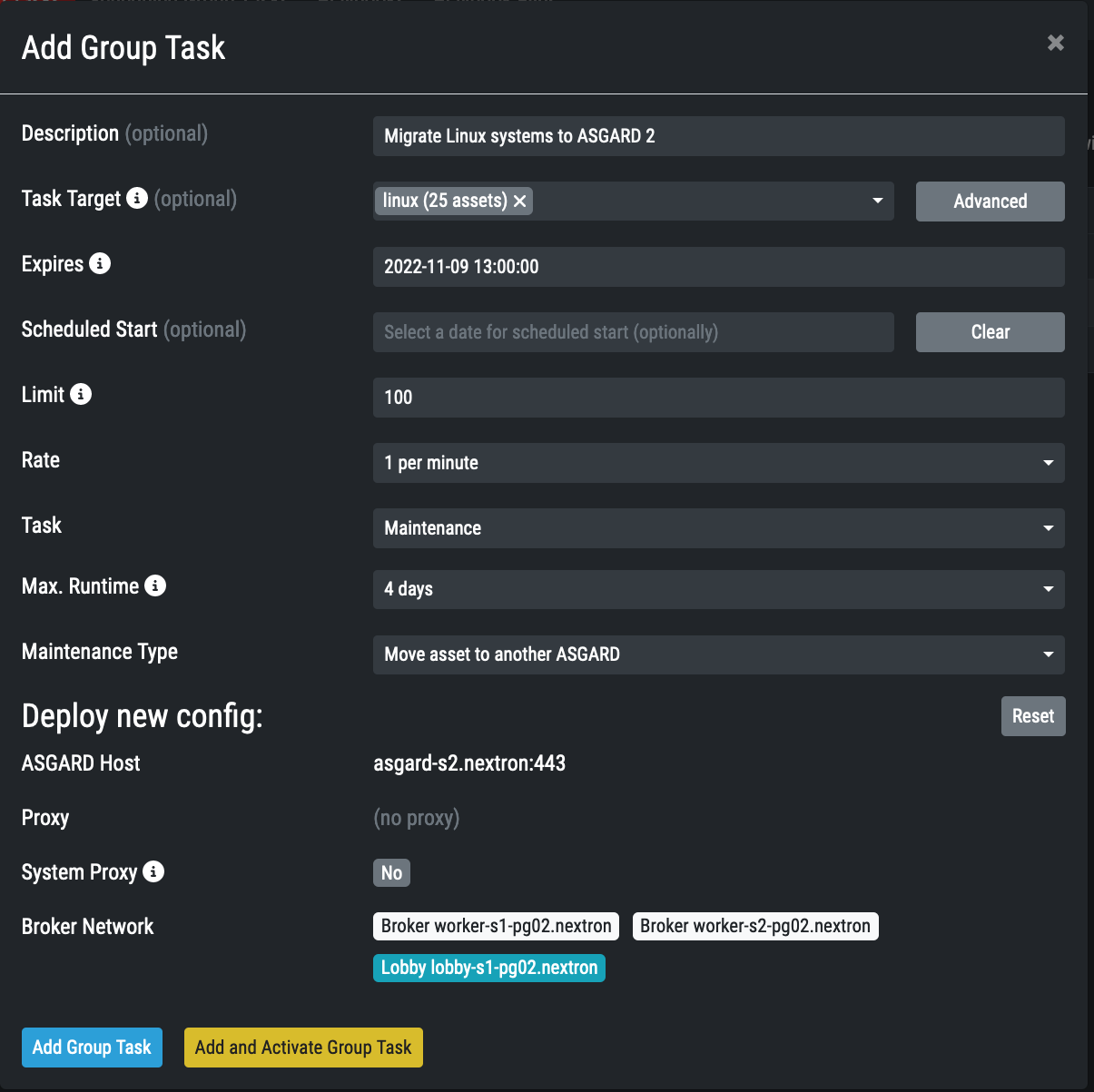
Task: Remove the linux (25 assets) tag
Action: [x=520, y=202]
